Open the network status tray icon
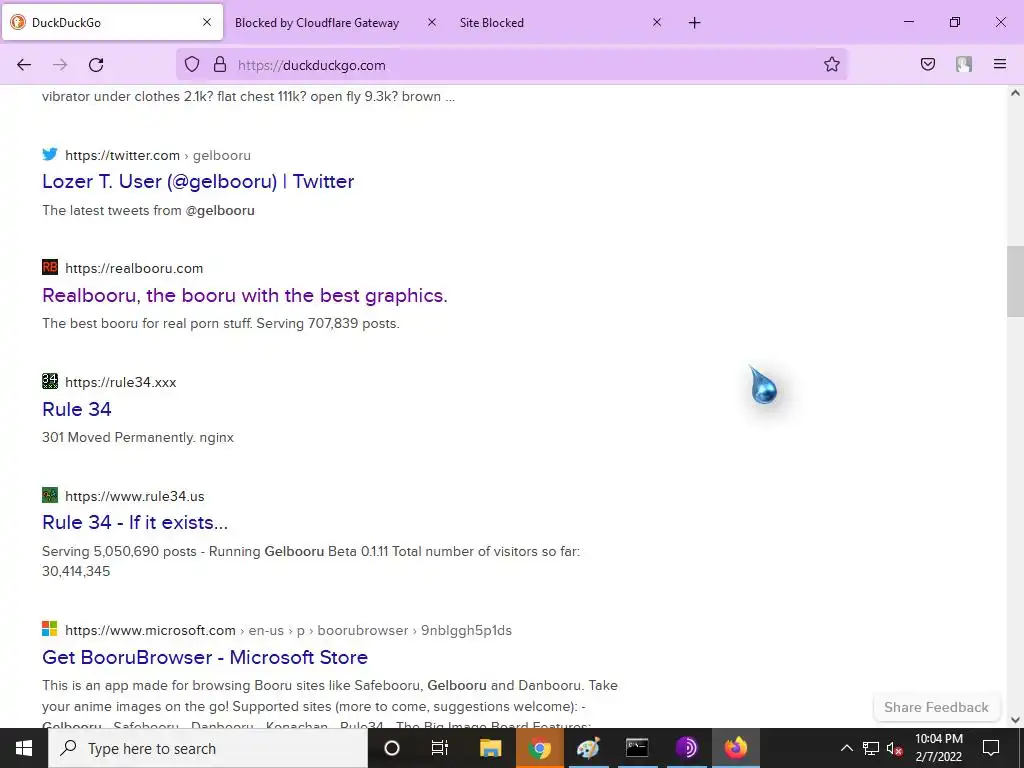The height and width of the screenshot is (768, 1024). (x=871, y=748)
